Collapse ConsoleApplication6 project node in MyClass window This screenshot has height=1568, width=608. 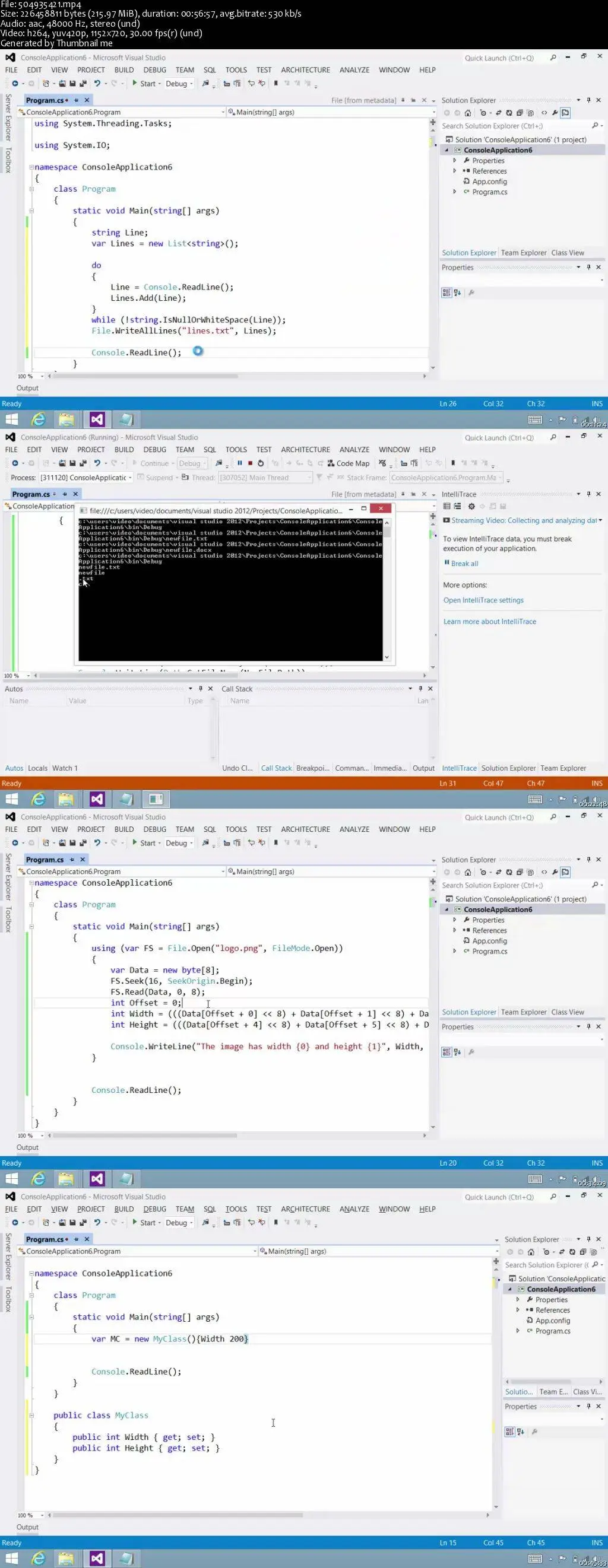point(509,1289)
